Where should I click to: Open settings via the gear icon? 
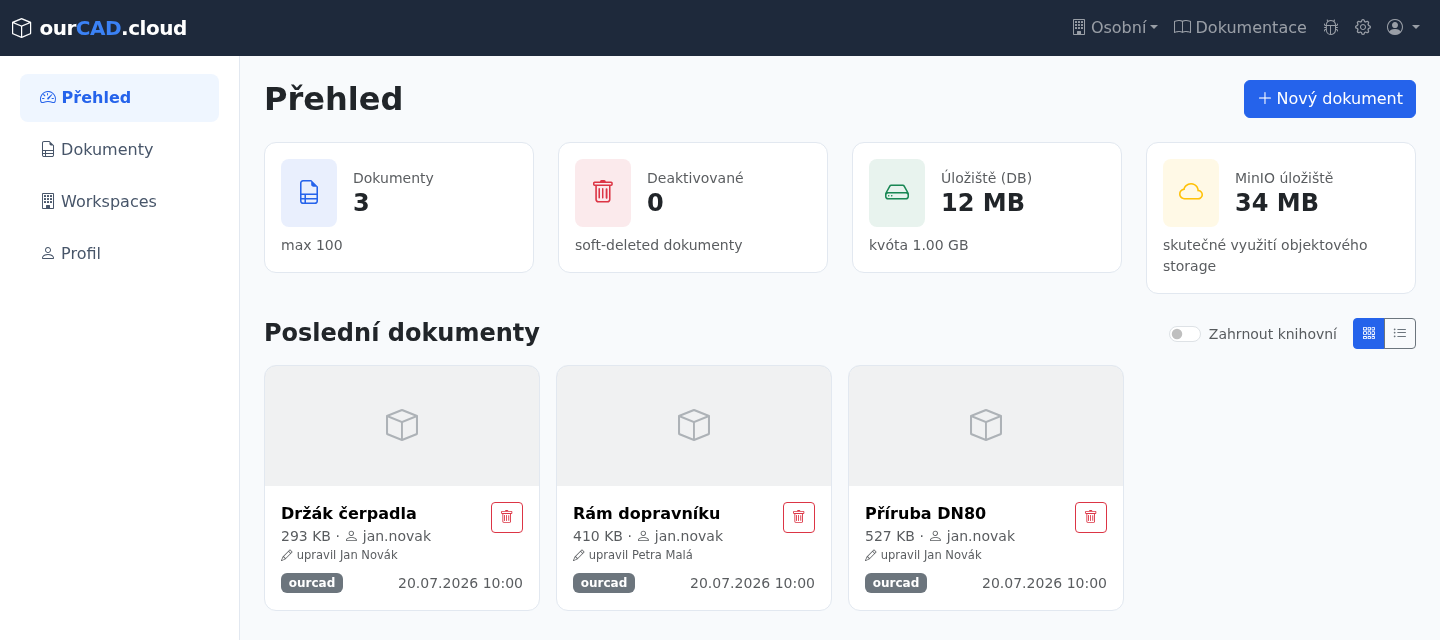pos(1363,27)
